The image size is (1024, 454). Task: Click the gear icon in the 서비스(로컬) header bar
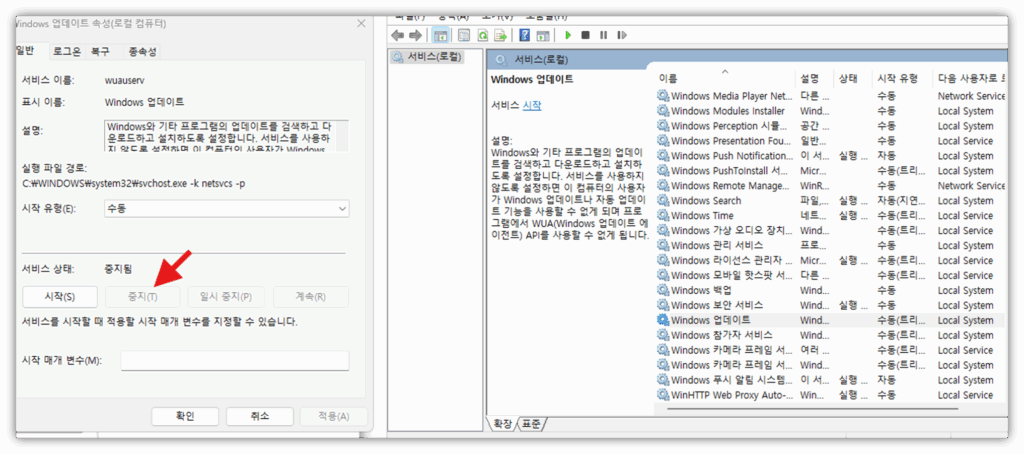(x=502, y=60)
